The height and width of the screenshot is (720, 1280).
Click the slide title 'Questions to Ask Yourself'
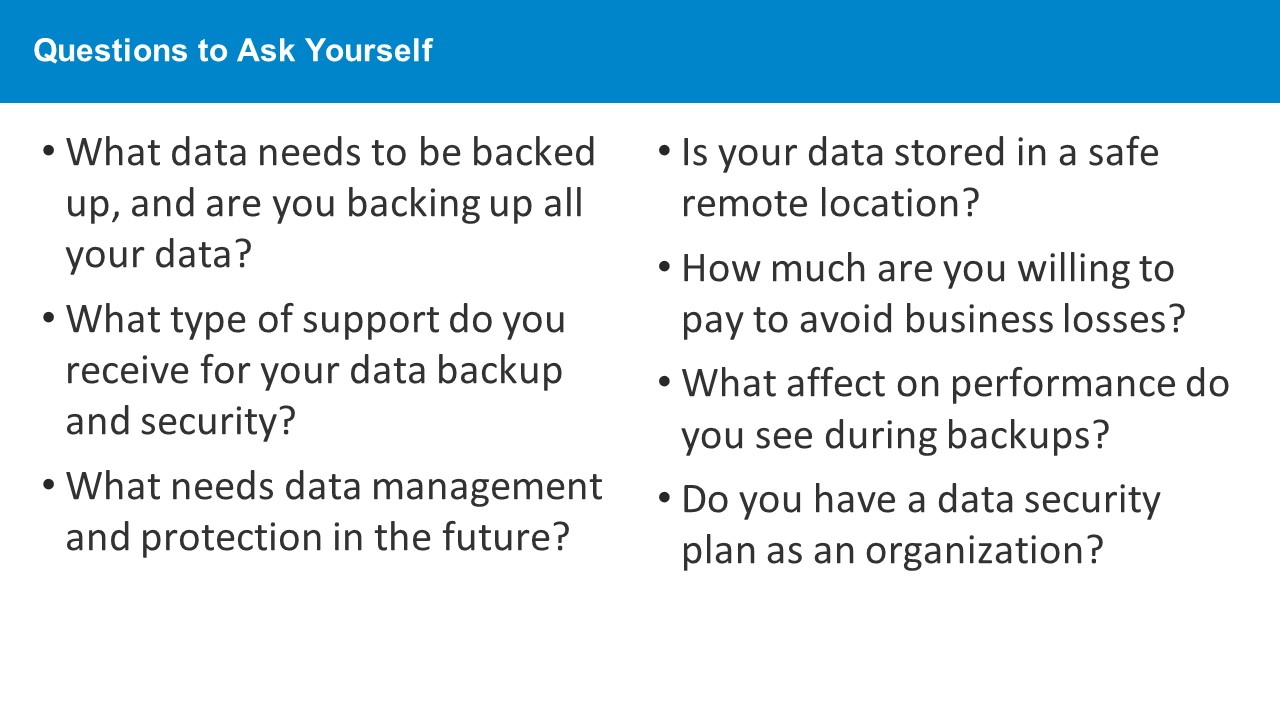pos(233,50)
